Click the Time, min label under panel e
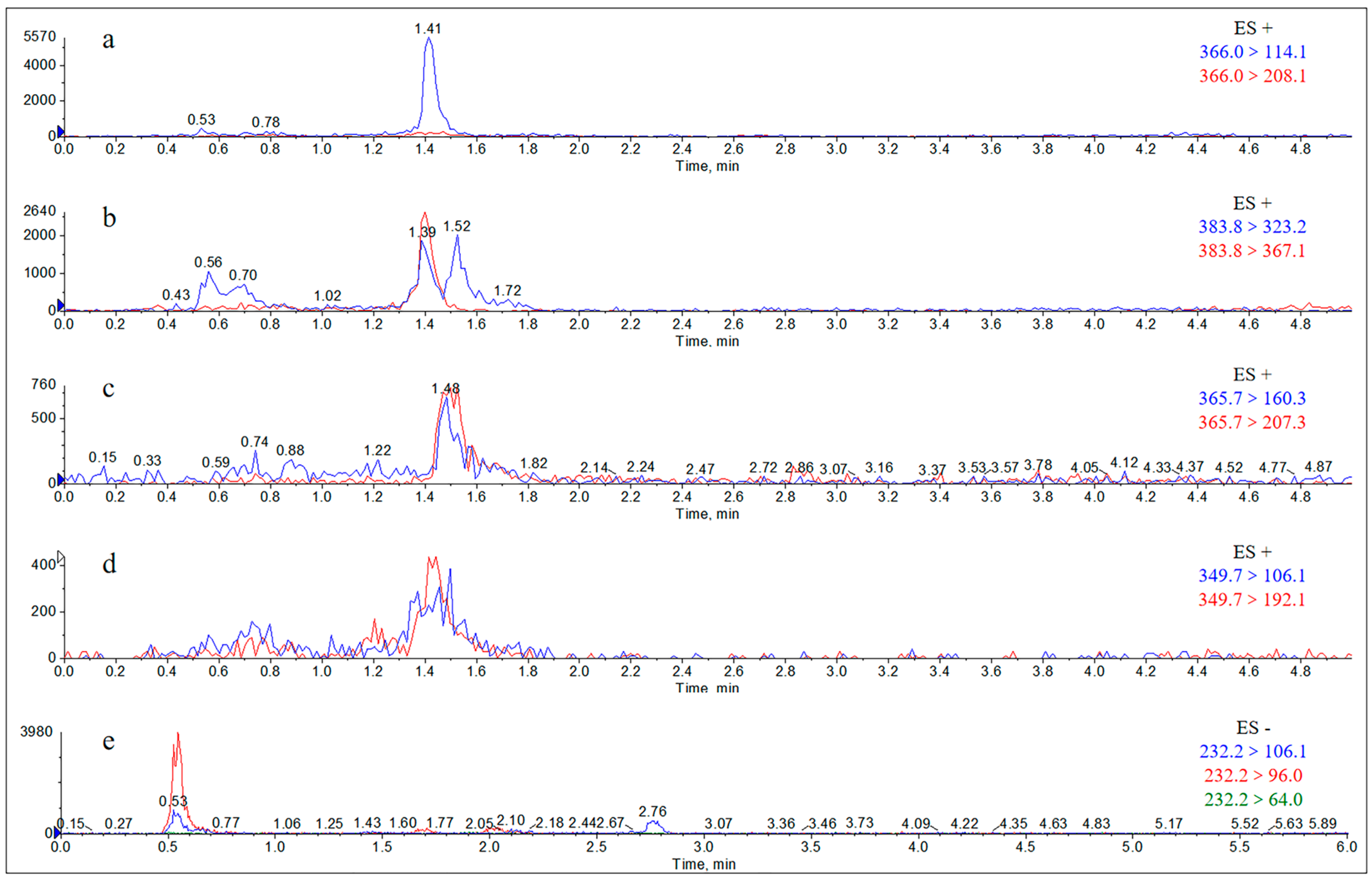 pos(704,864)
